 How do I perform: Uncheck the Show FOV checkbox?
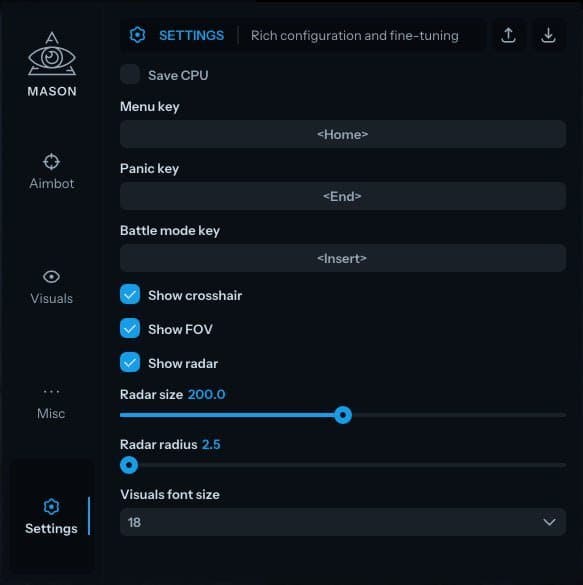click(130, 328)
